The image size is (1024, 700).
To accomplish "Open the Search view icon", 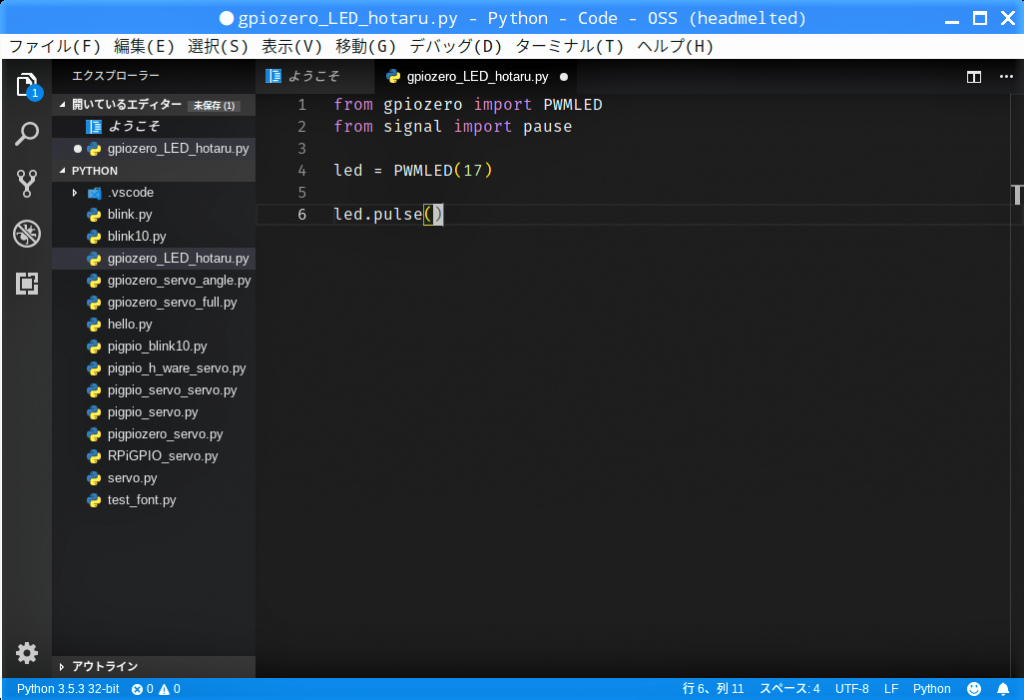I will 27,134.
